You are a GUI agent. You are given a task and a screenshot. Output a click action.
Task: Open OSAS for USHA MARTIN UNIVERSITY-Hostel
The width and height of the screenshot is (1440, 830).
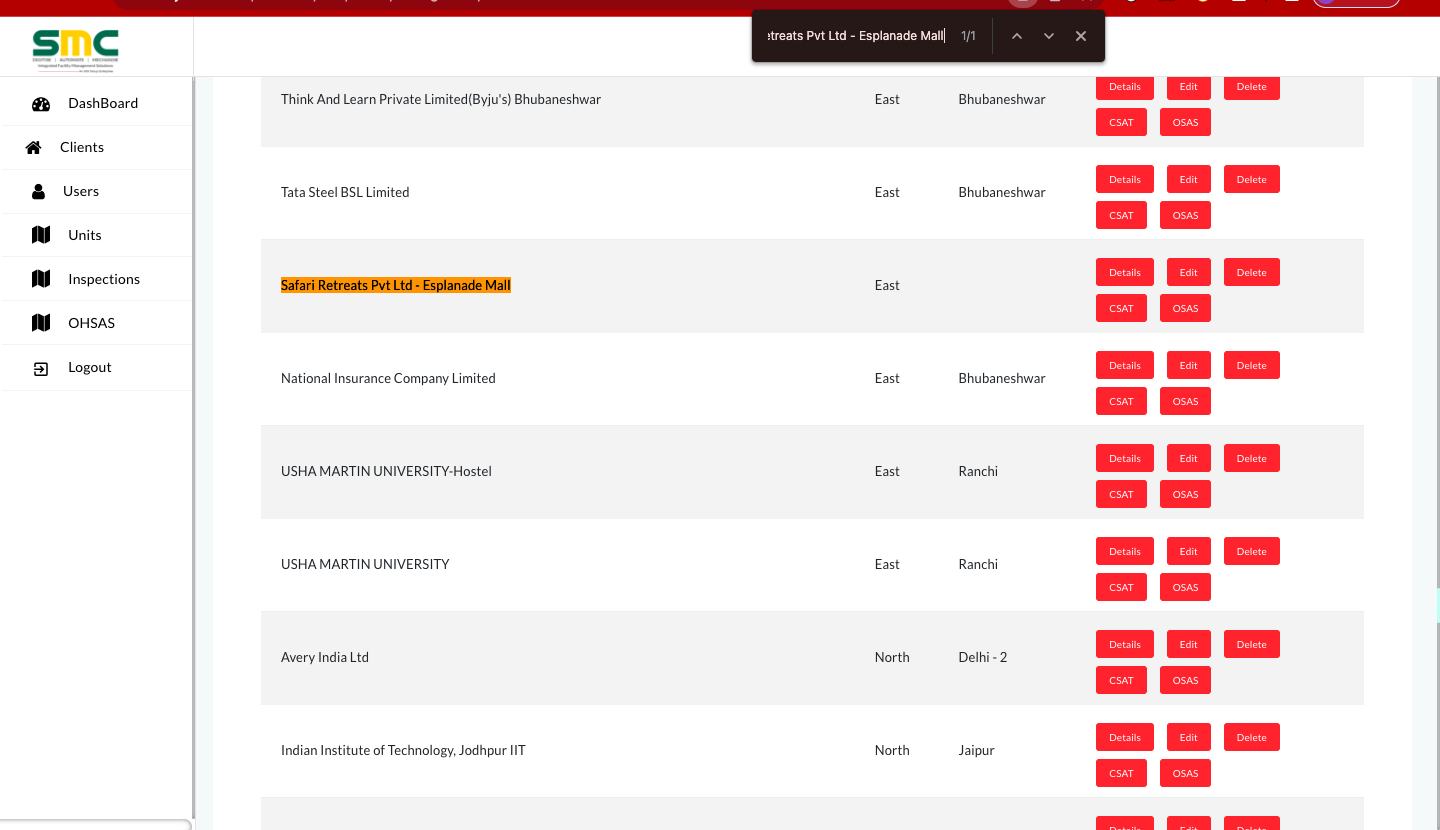point(1186,495)
